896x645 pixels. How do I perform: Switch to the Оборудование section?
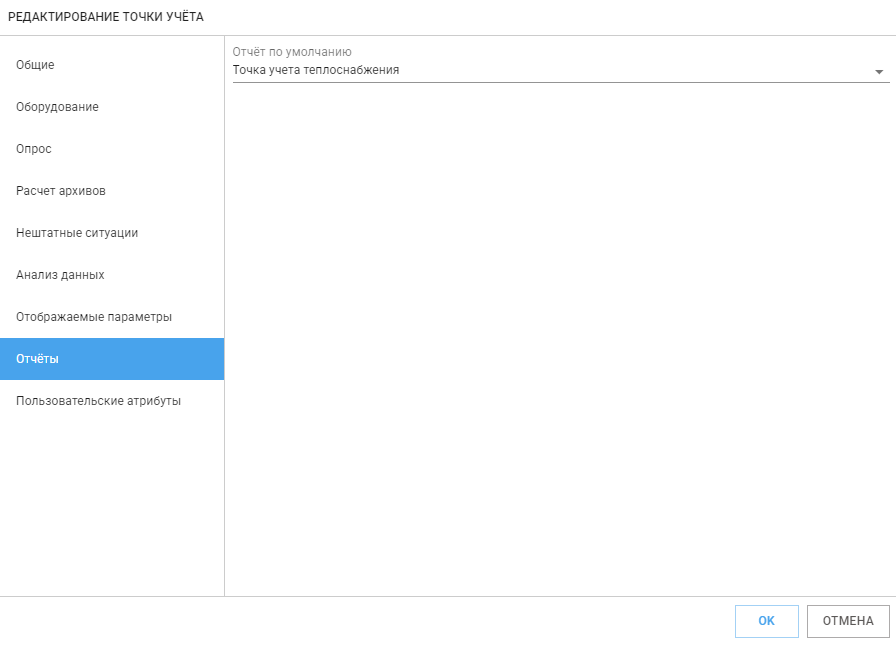[112, 107]
